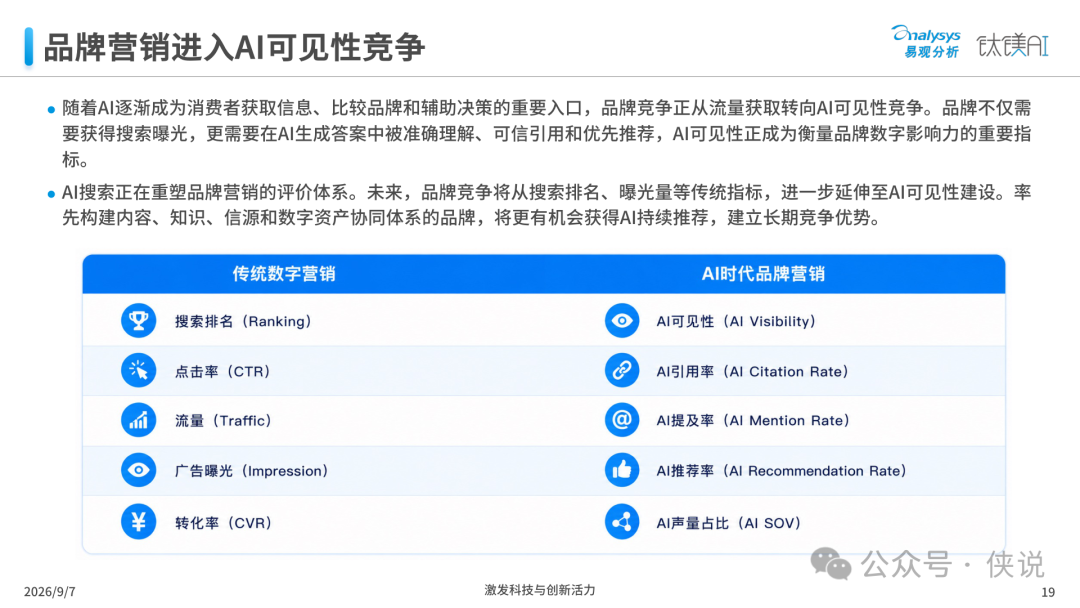Click the Analysys 易观分析 logo
Image resolution: width=1080 pixels, height=608 pixels.
coord(926,42)
